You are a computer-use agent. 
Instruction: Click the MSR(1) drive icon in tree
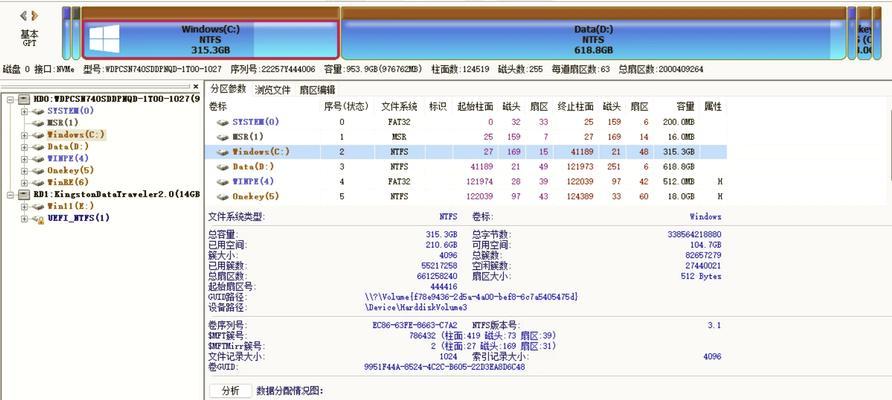click(39, 123)
